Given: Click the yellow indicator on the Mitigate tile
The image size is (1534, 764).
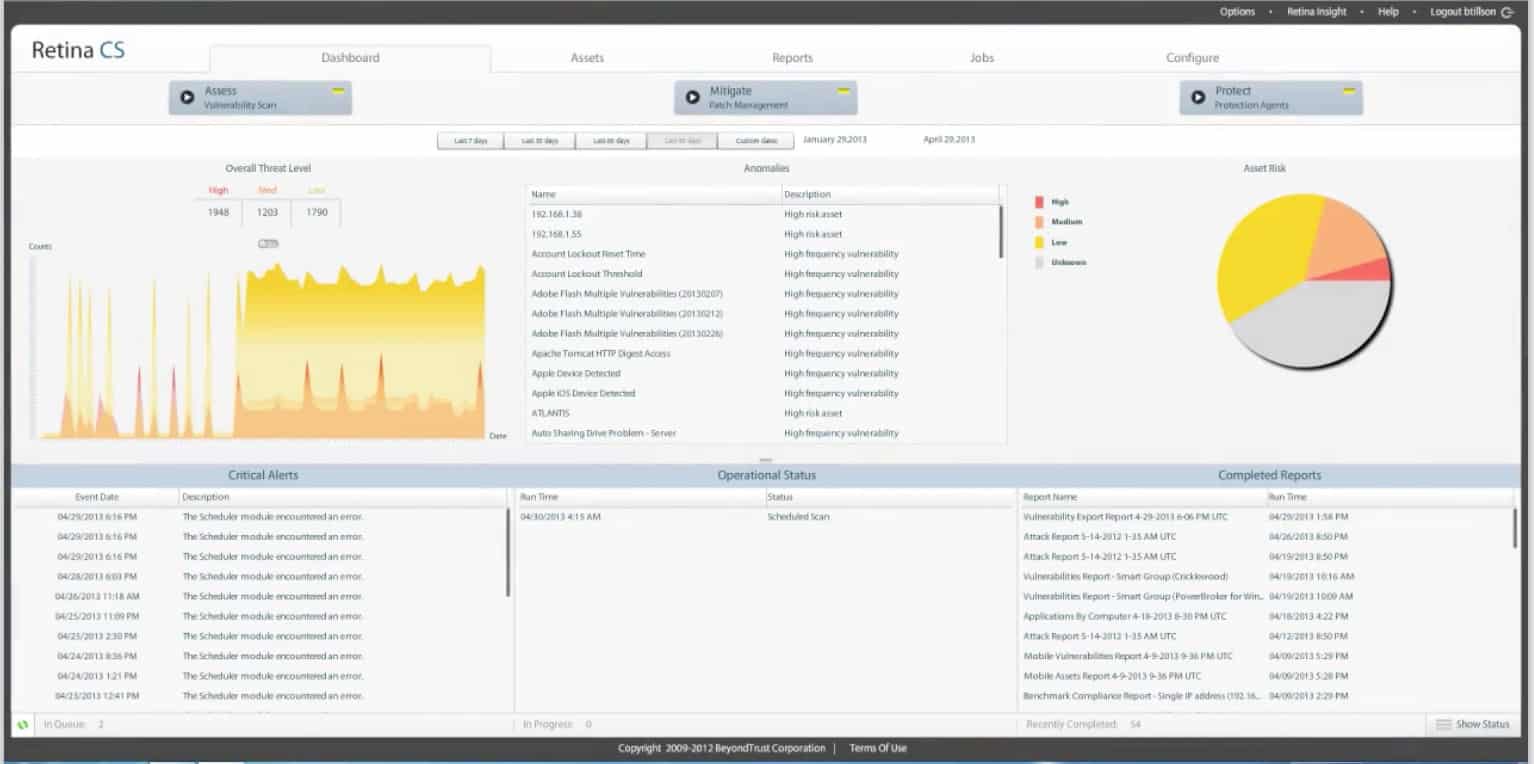Looking at the screenshot, I should point(844,90).
